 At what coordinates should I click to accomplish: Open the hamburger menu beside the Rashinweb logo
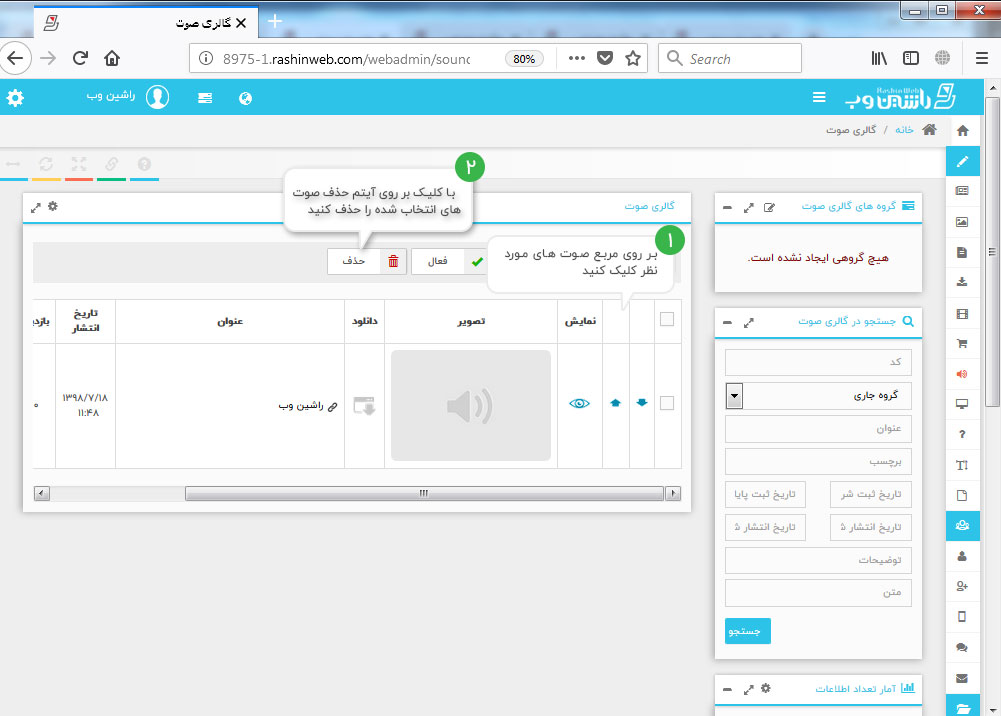(x=819, y=98)
